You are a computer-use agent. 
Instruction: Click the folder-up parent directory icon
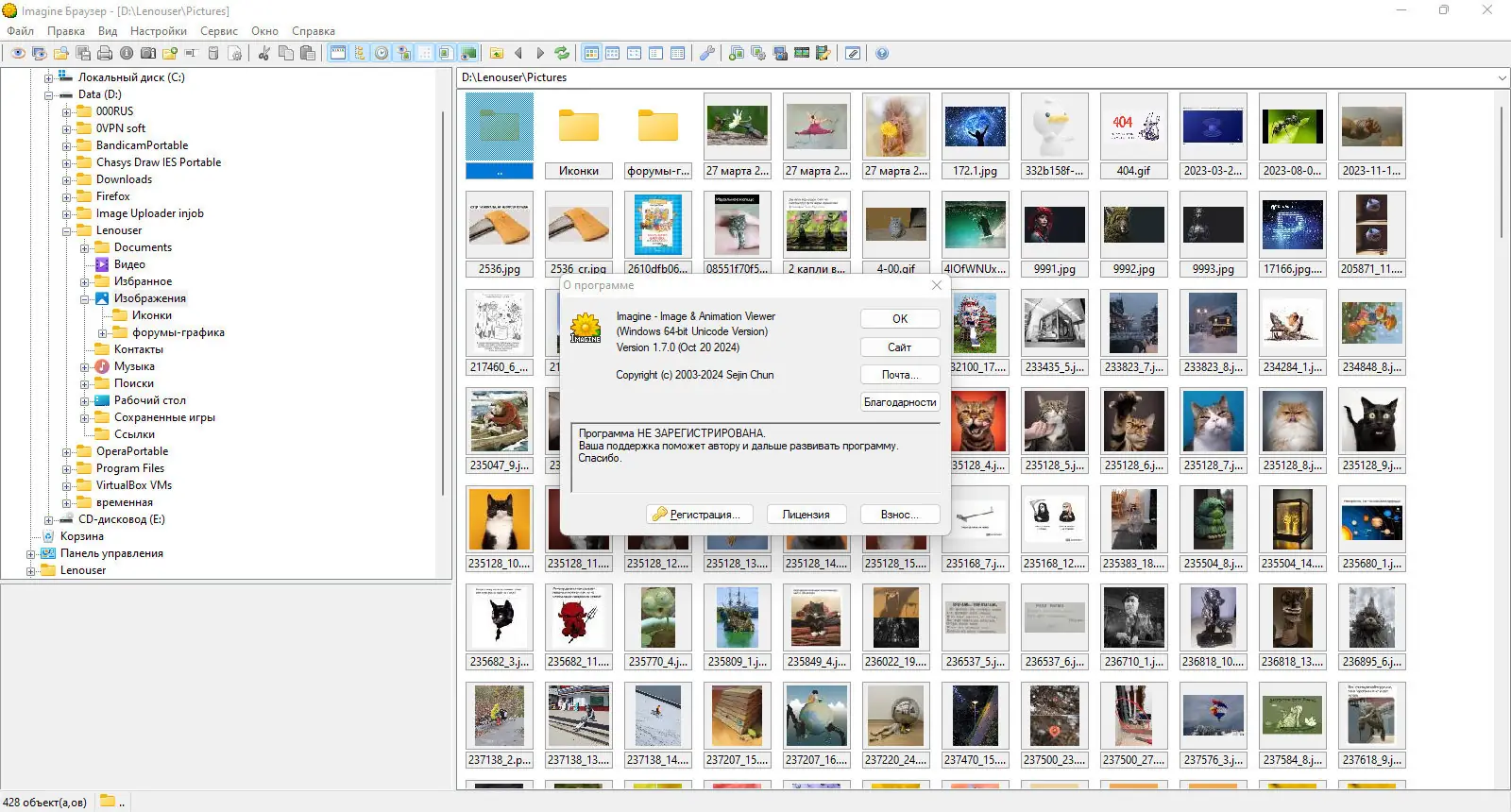click(x=497, y=54)
